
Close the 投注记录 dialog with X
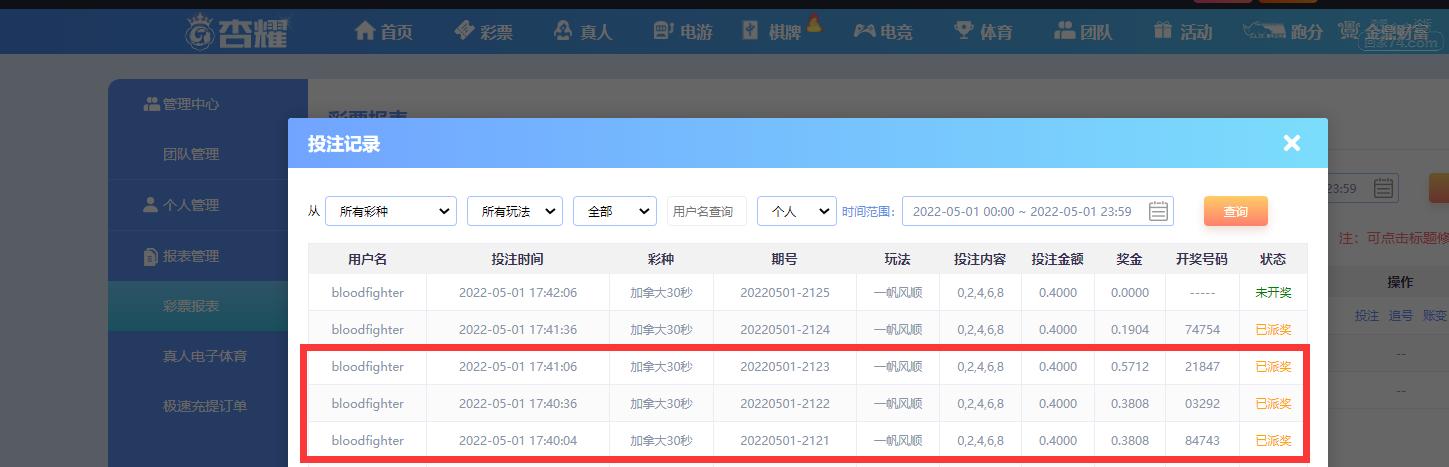1292,143
